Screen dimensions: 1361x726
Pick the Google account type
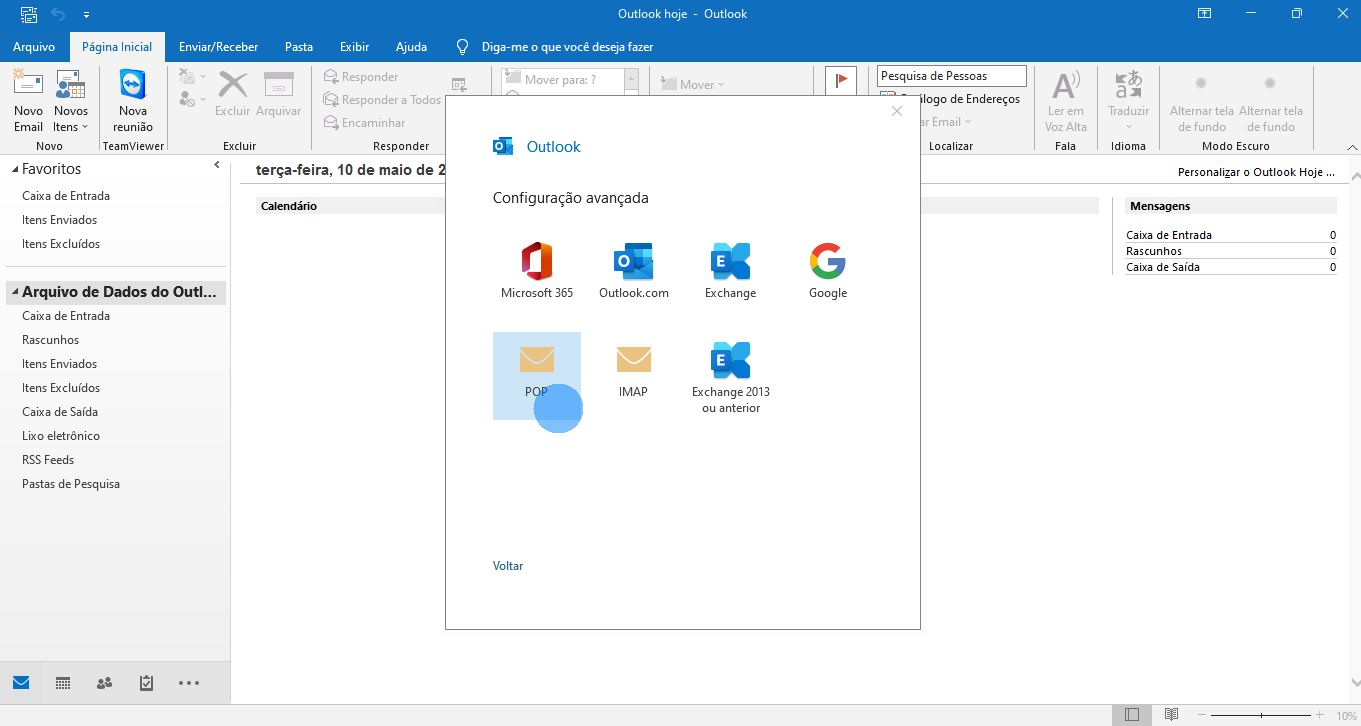coord(828,270)
